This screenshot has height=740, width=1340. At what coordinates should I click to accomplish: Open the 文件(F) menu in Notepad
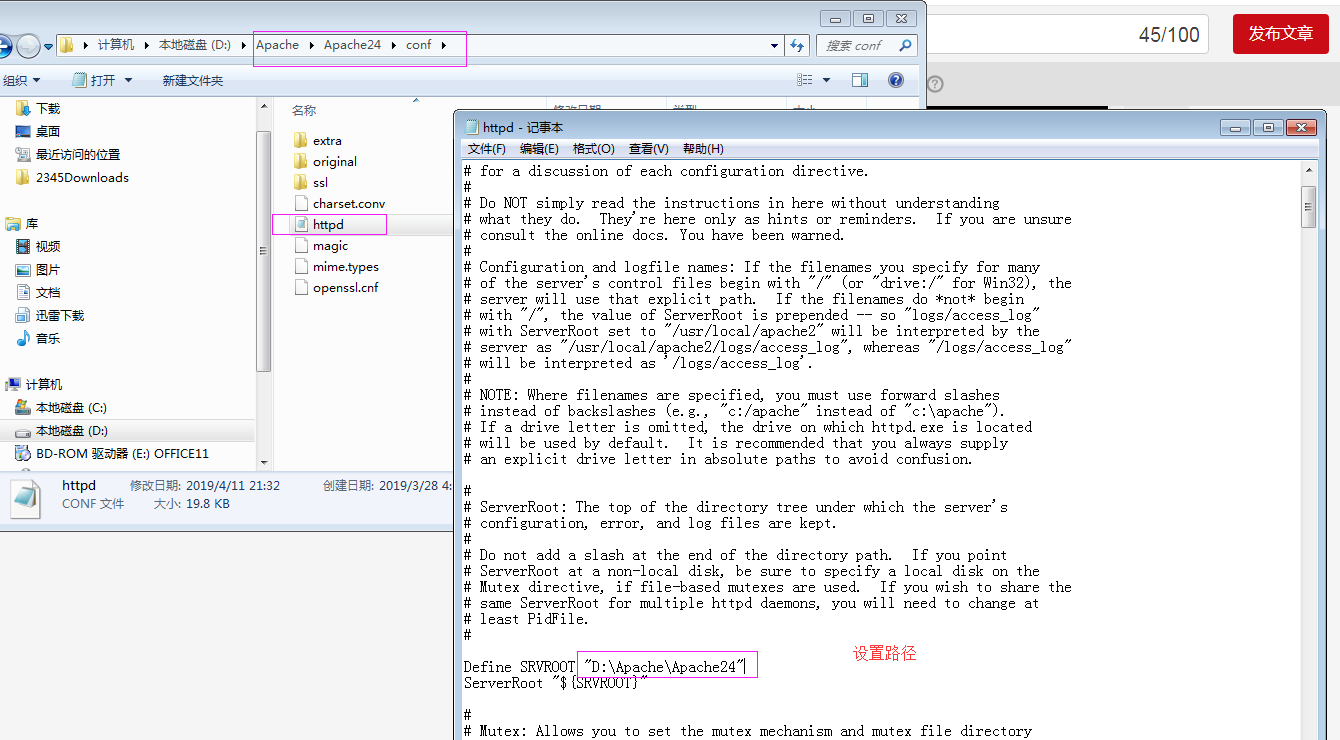click(487, 148)
